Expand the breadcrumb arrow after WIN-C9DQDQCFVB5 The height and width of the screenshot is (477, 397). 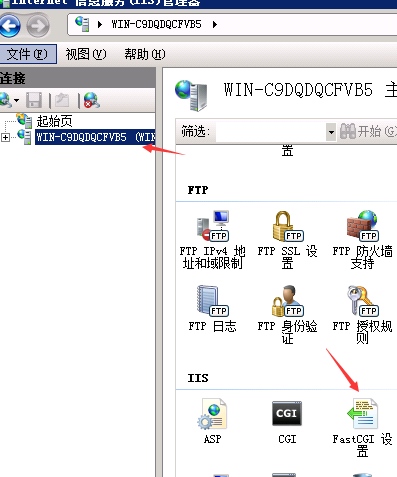[x=215, y=24]
